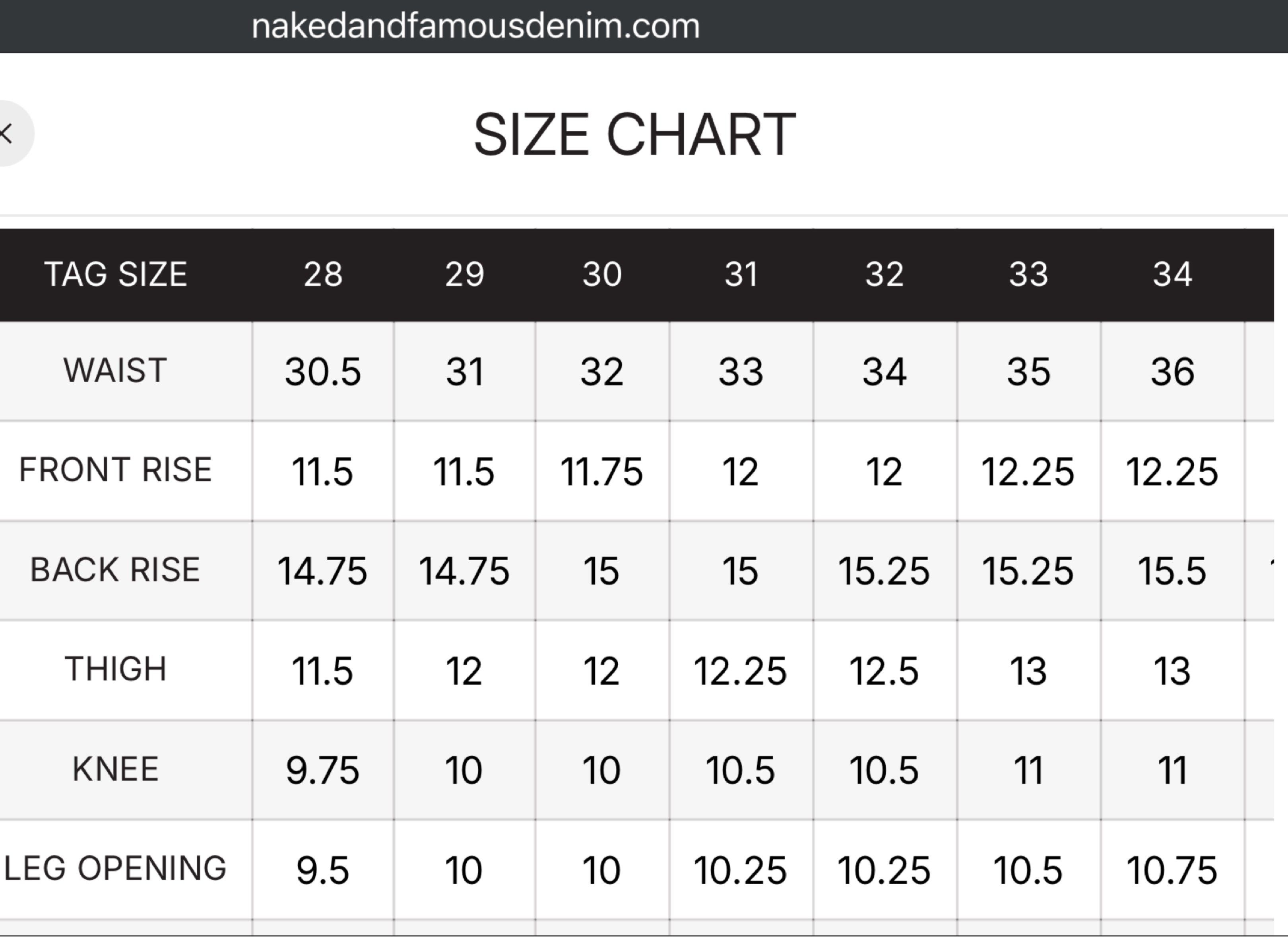Click the WAIST row label
The height and width of the screenshot is (937, 1288).
115,371
